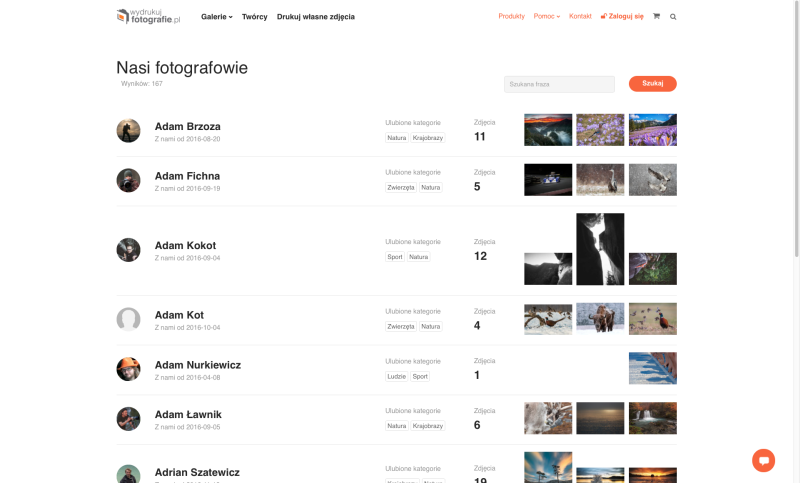The image size is (800, 483).
Task: Click the search magnifier icon in header
Action: 673,17
